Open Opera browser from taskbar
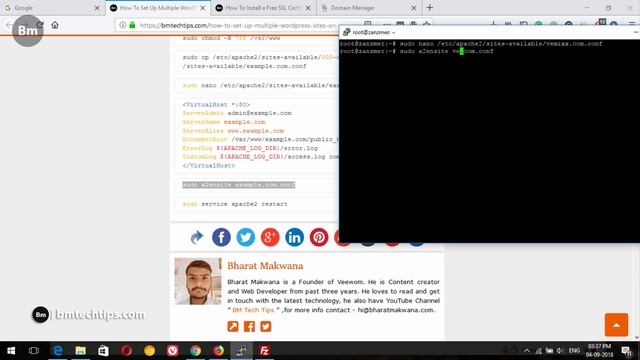640x360 pixels. (127, 351)
